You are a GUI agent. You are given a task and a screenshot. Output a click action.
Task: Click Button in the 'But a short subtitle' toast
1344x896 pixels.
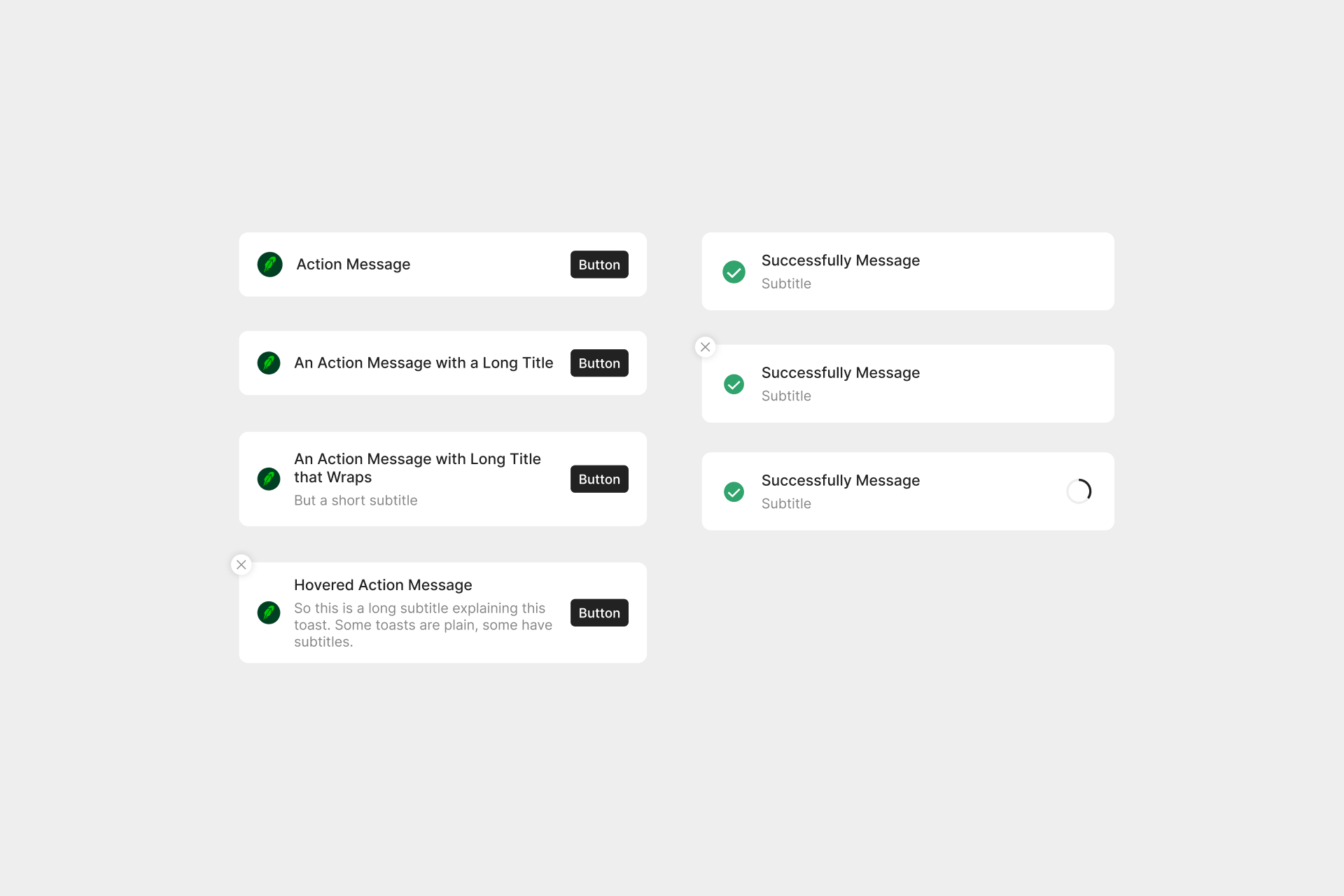click(599, 479)
